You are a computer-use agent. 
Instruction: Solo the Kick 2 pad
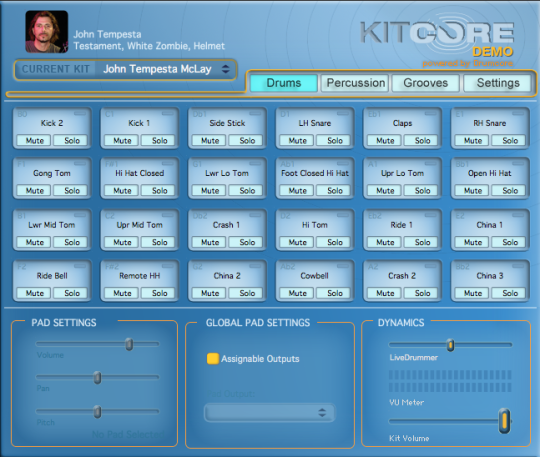[72, 141]
